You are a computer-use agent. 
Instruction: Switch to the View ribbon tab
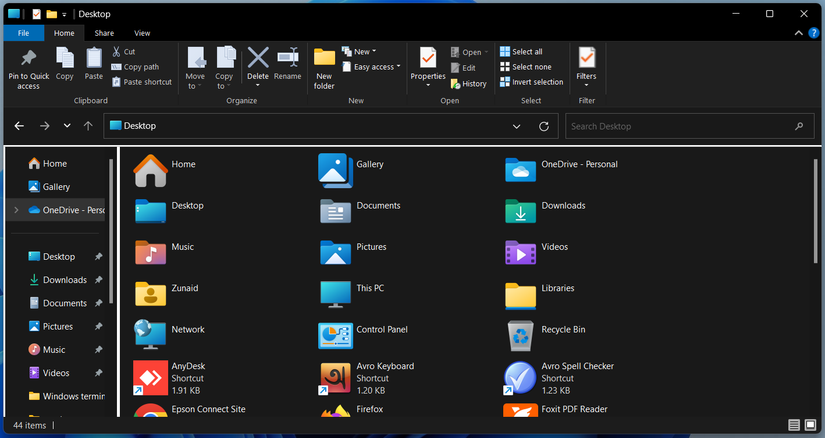[142, 33]
